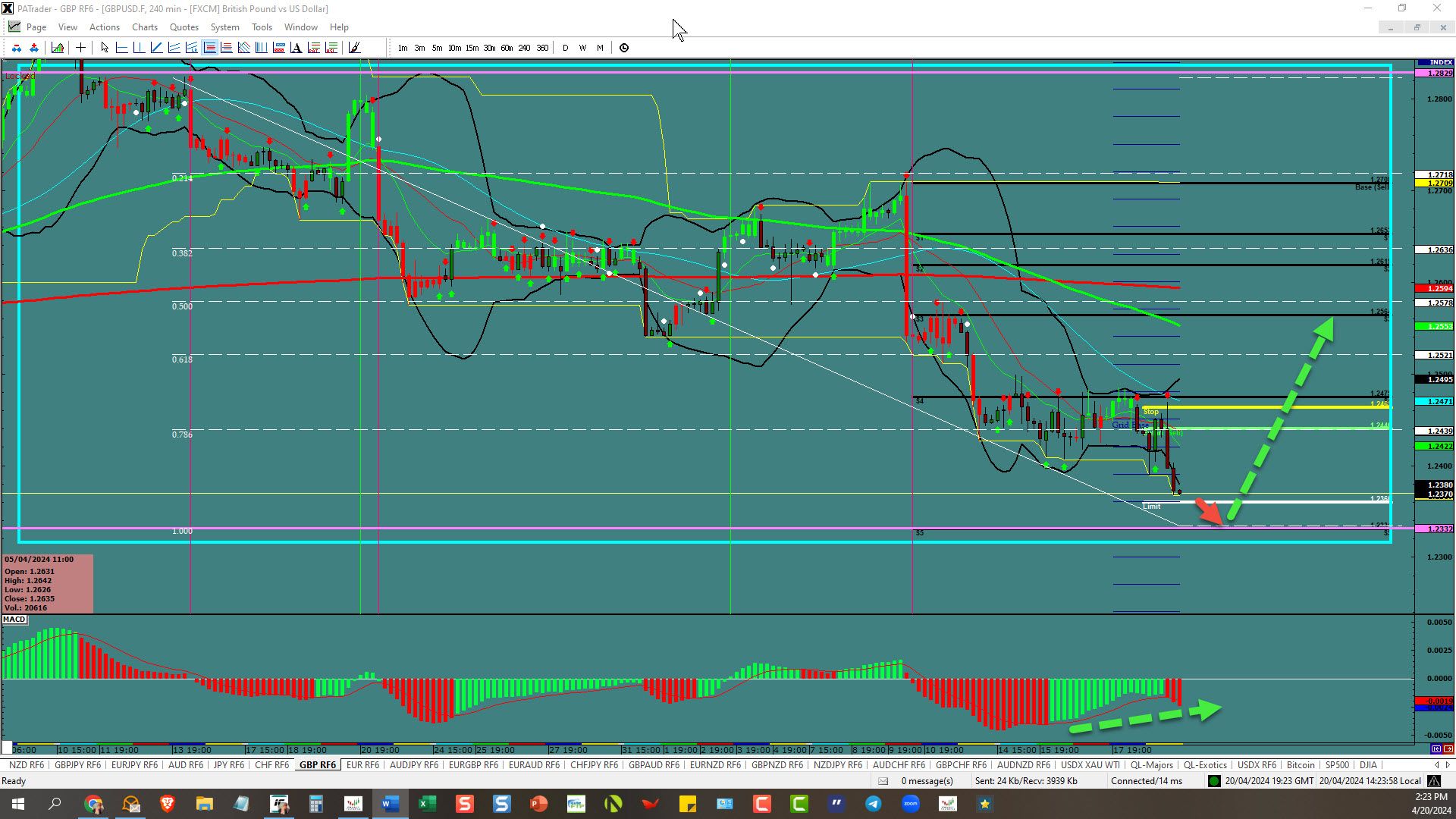
Task: Switch to the GBPNZD RF6 tab
Action: pyautogui.click(x=777, y=765)
